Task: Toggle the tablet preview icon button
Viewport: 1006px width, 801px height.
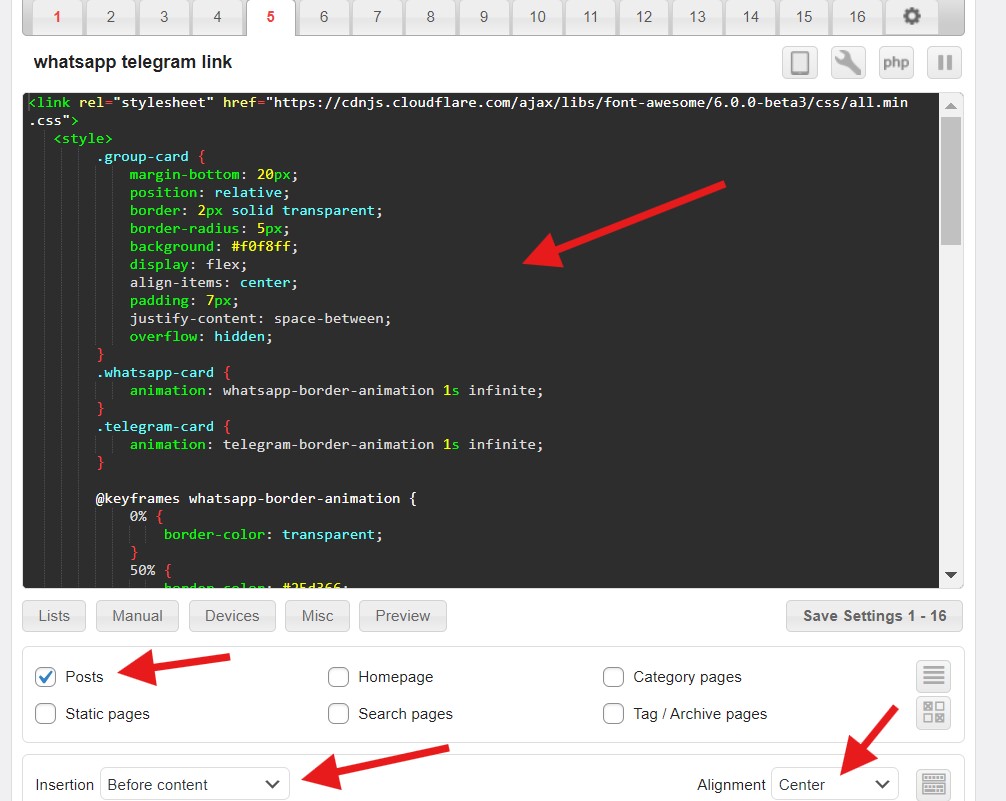Action: point(799,63)
